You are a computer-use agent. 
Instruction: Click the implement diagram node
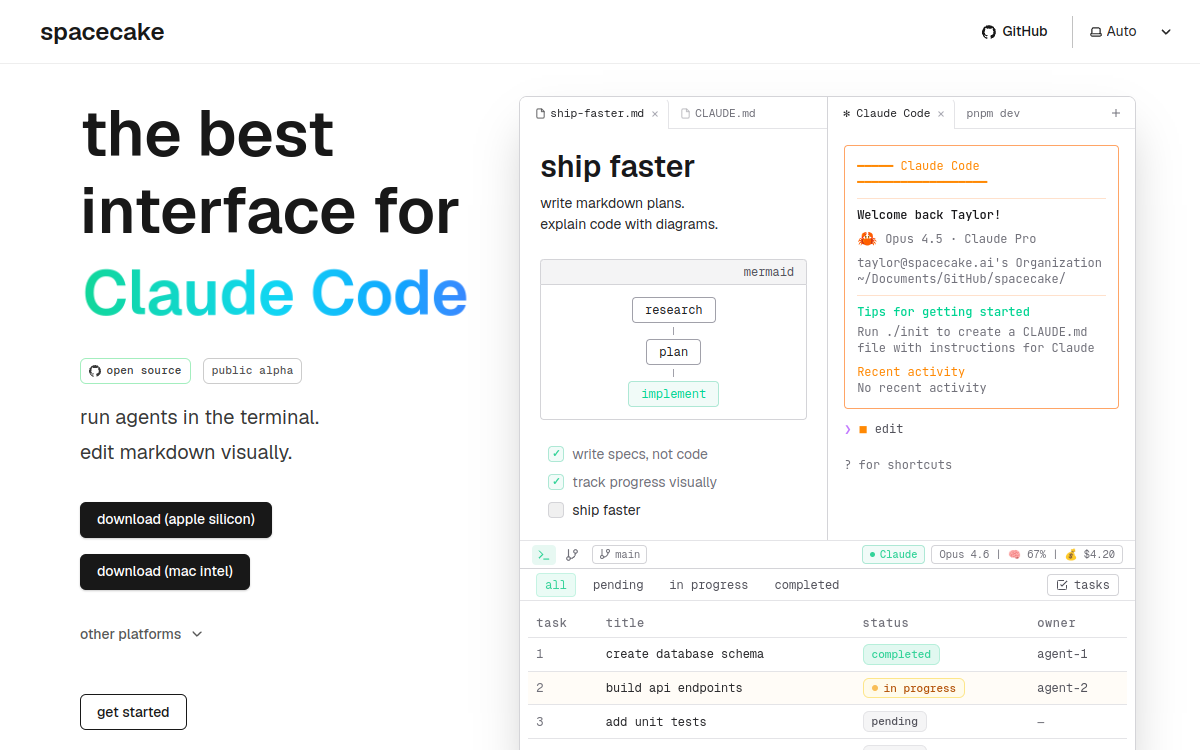674,394
